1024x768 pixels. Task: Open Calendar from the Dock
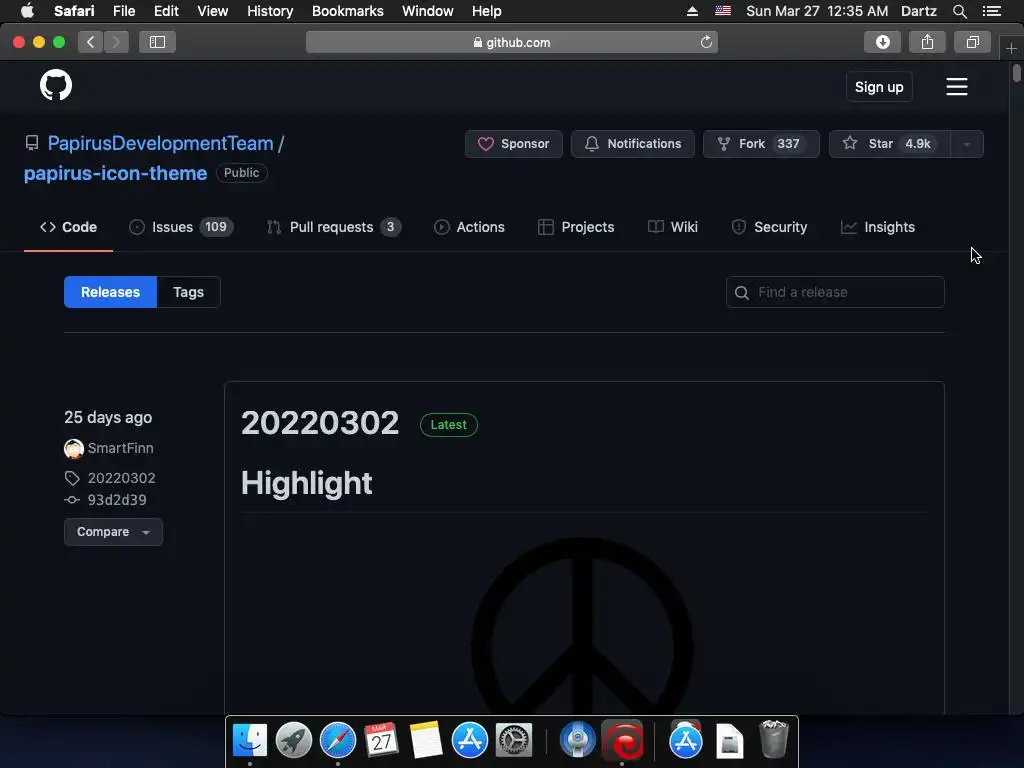[x=381, y=741]
